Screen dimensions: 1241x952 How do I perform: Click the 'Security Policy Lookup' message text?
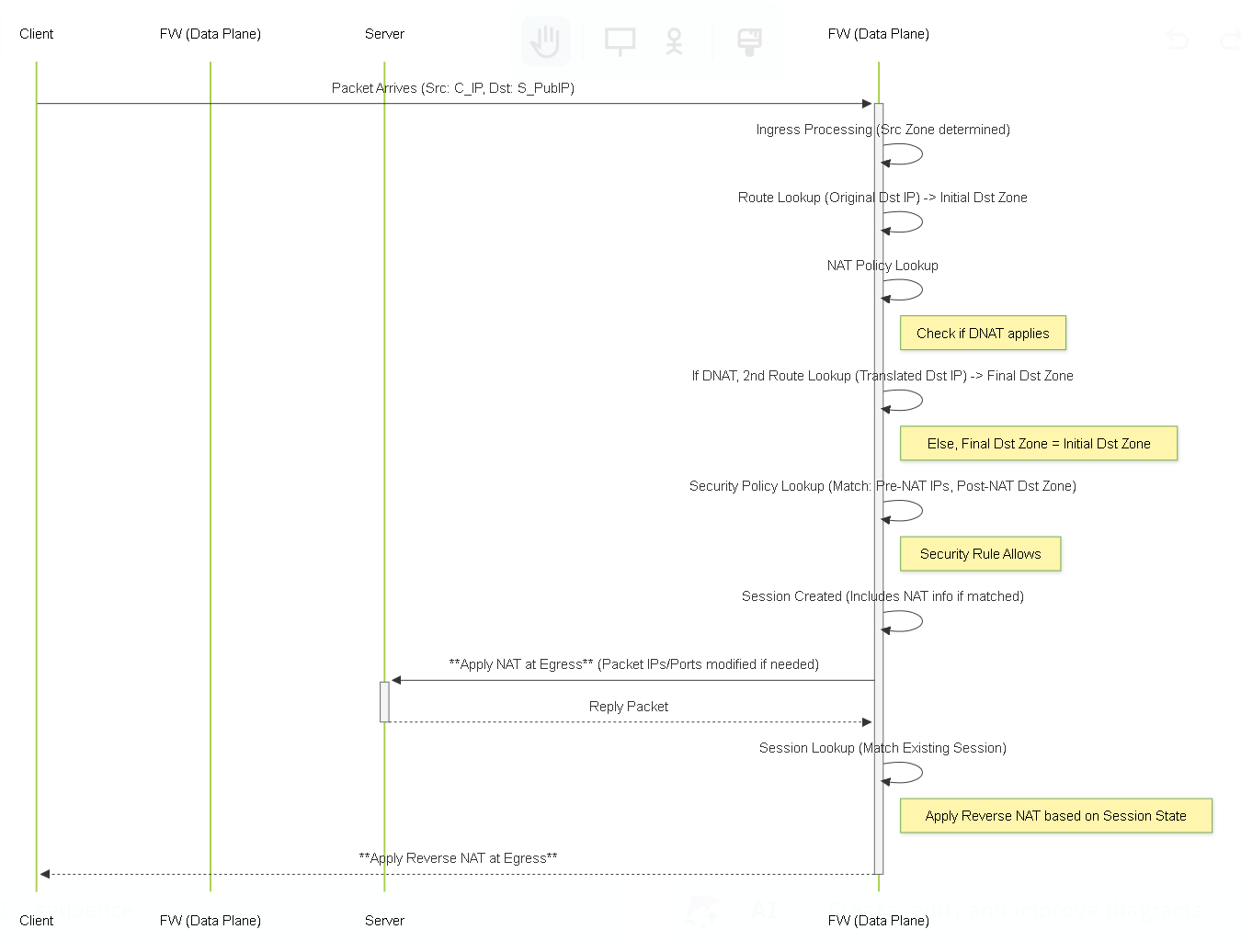(x=882, y=486)
